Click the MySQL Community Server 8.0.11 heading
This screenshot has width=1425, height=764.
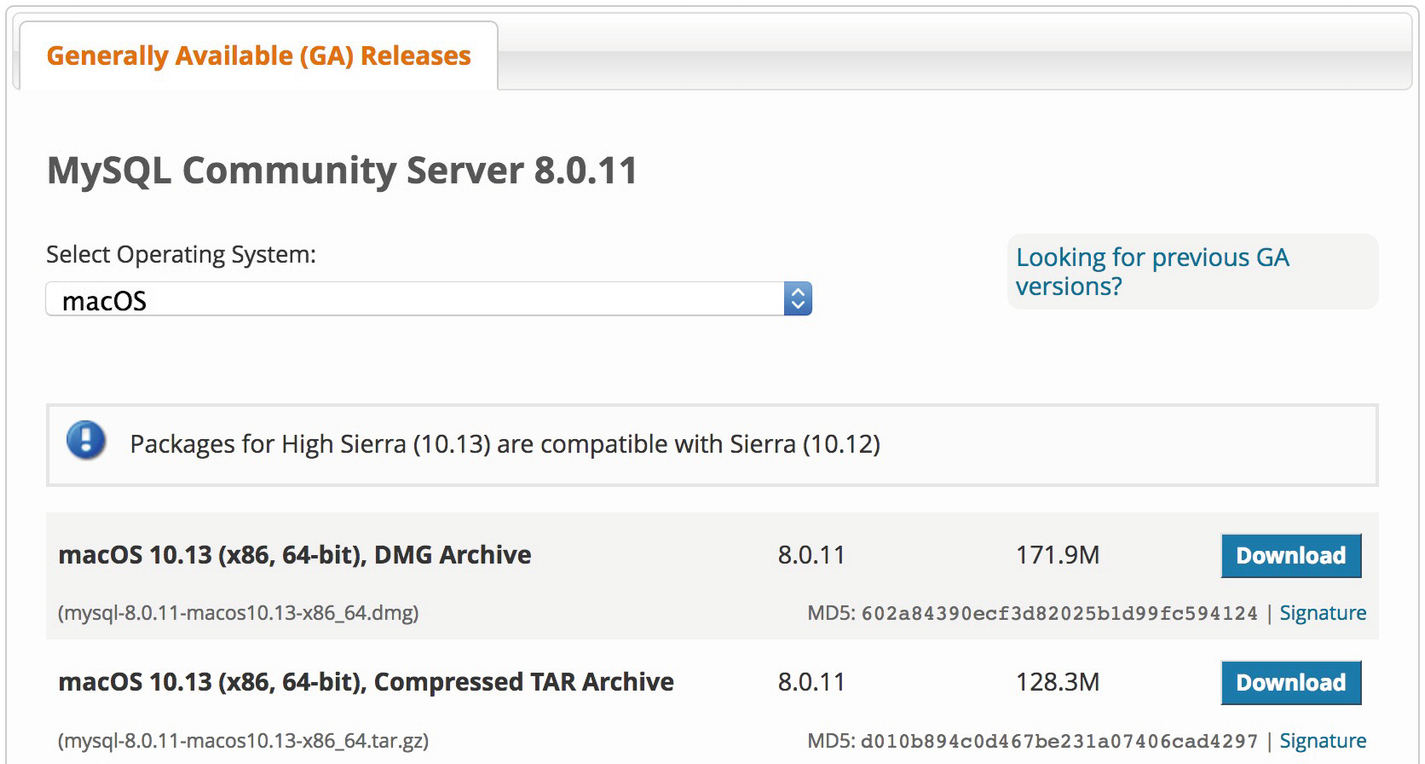342,171
